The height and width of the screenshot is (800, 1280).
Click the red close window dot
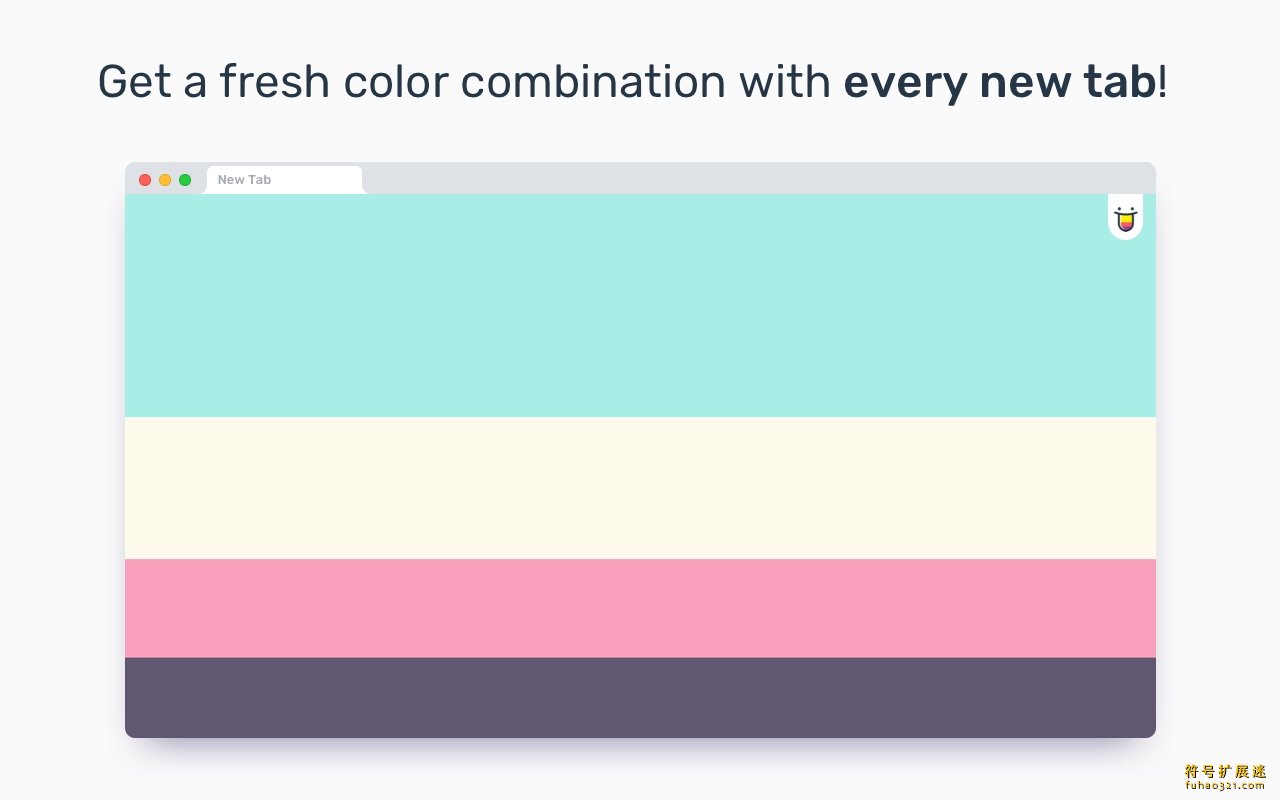coord(145,180)
